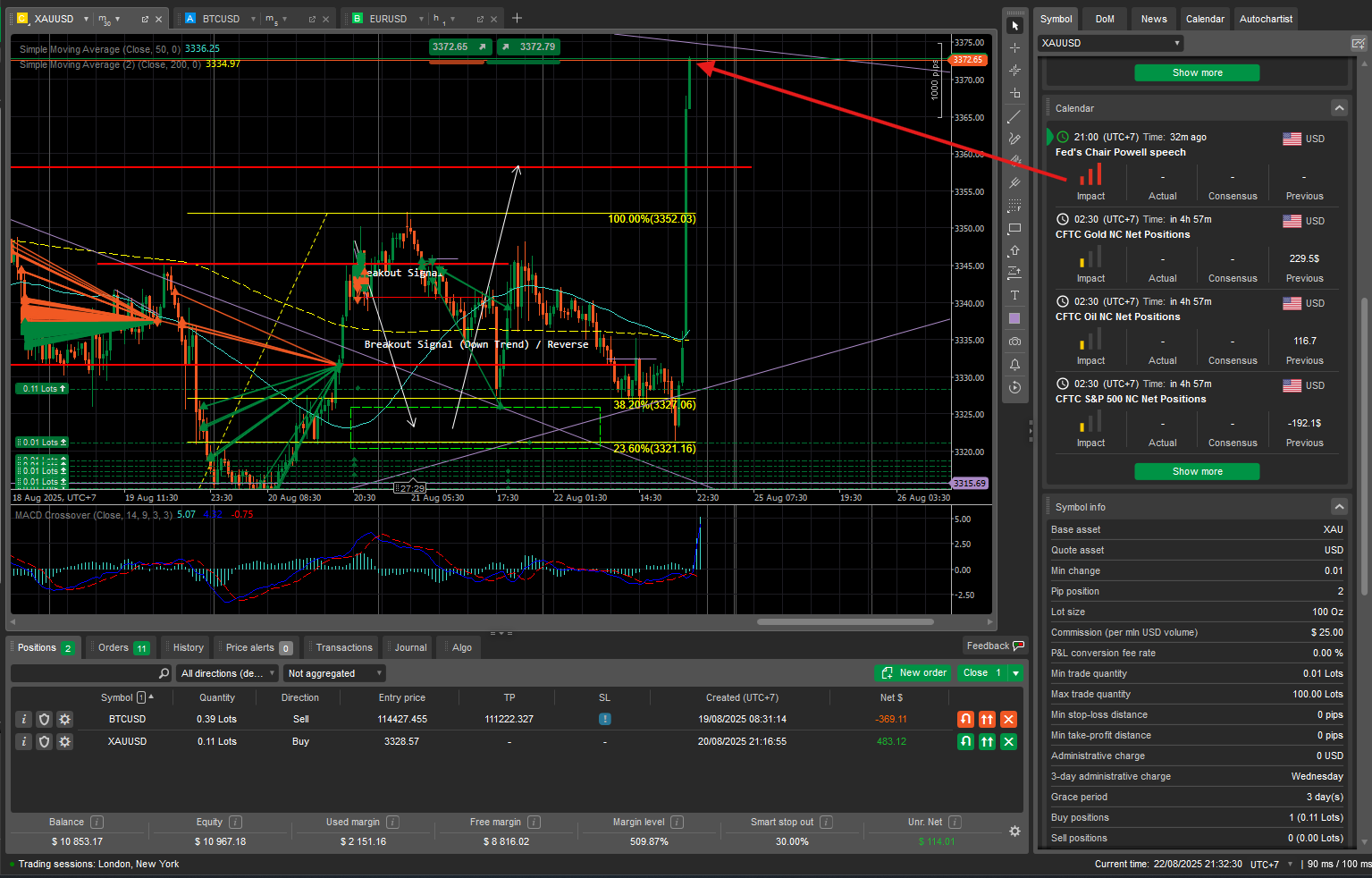Open chart icon beside symbol selector

click(x=1359, y=43)
